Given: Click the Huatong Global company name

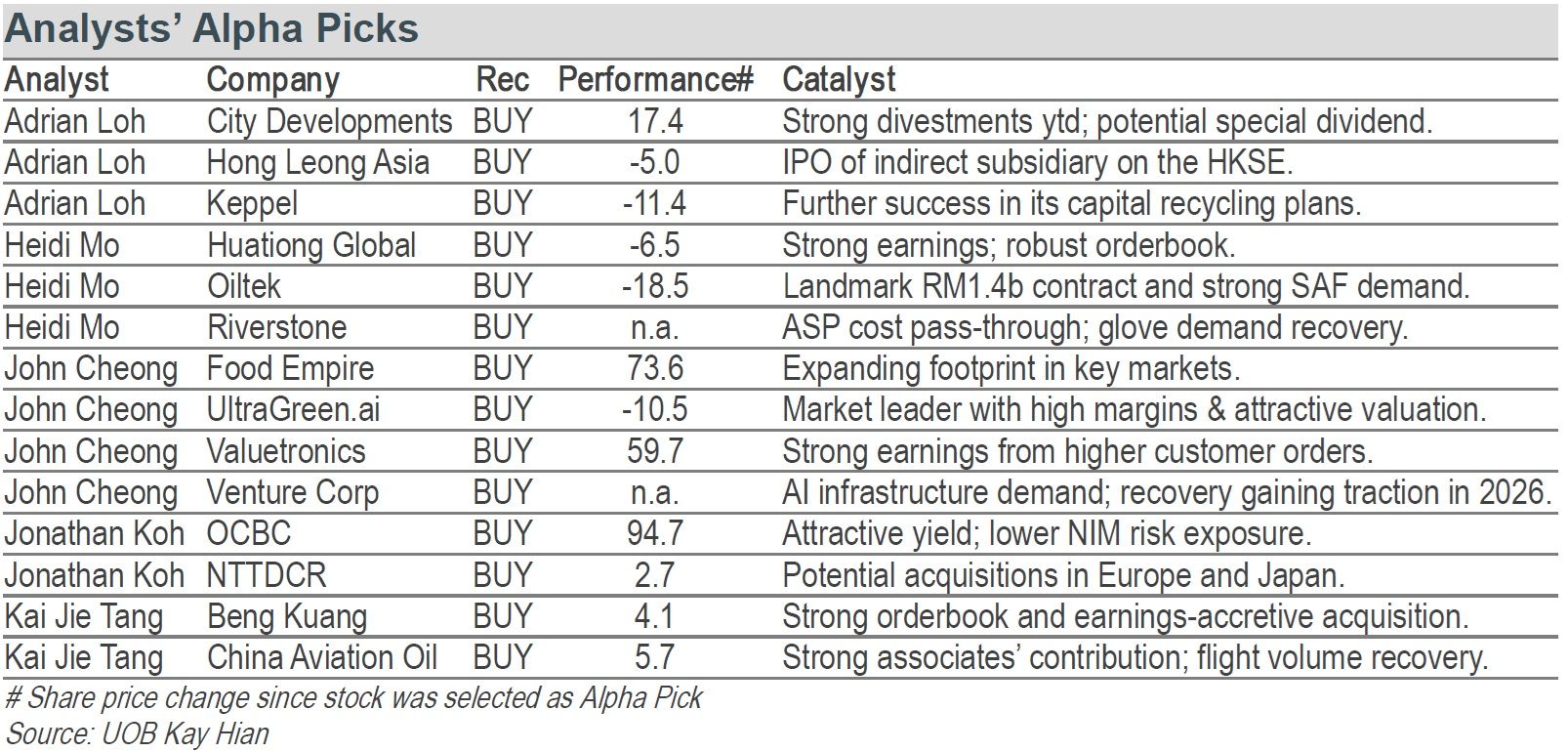Looking at the screenshot, I should click(311, 245).
